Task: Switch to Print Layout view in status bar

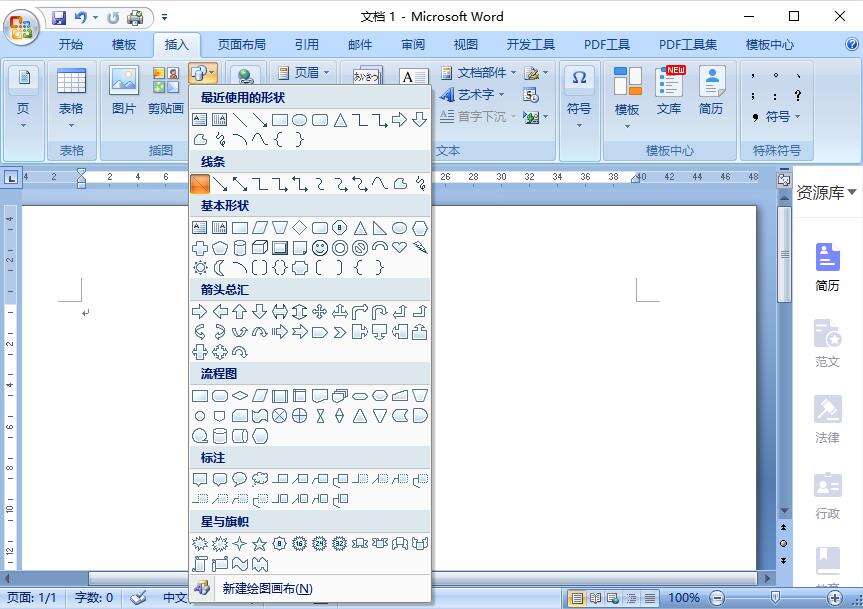Action: (577, 597)
